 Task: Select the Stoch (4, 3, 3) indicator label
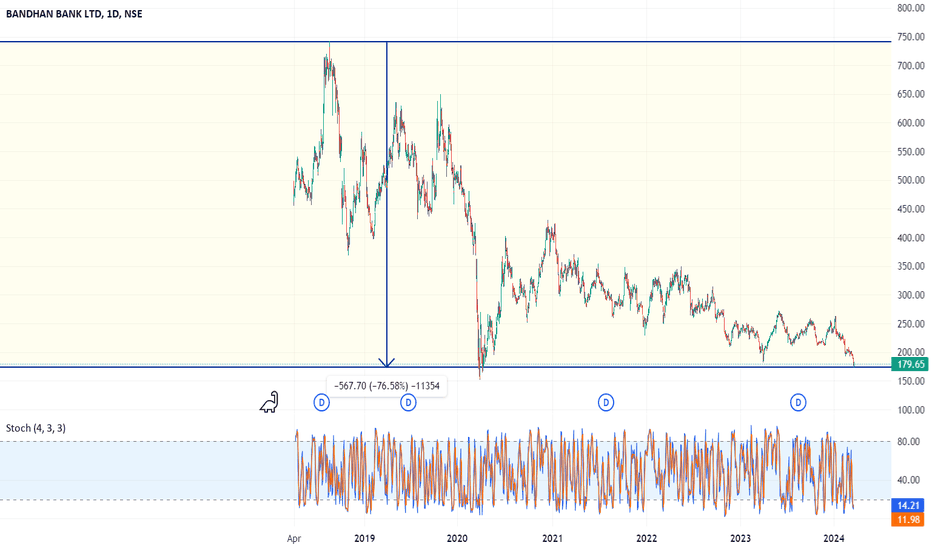(36, 428)
